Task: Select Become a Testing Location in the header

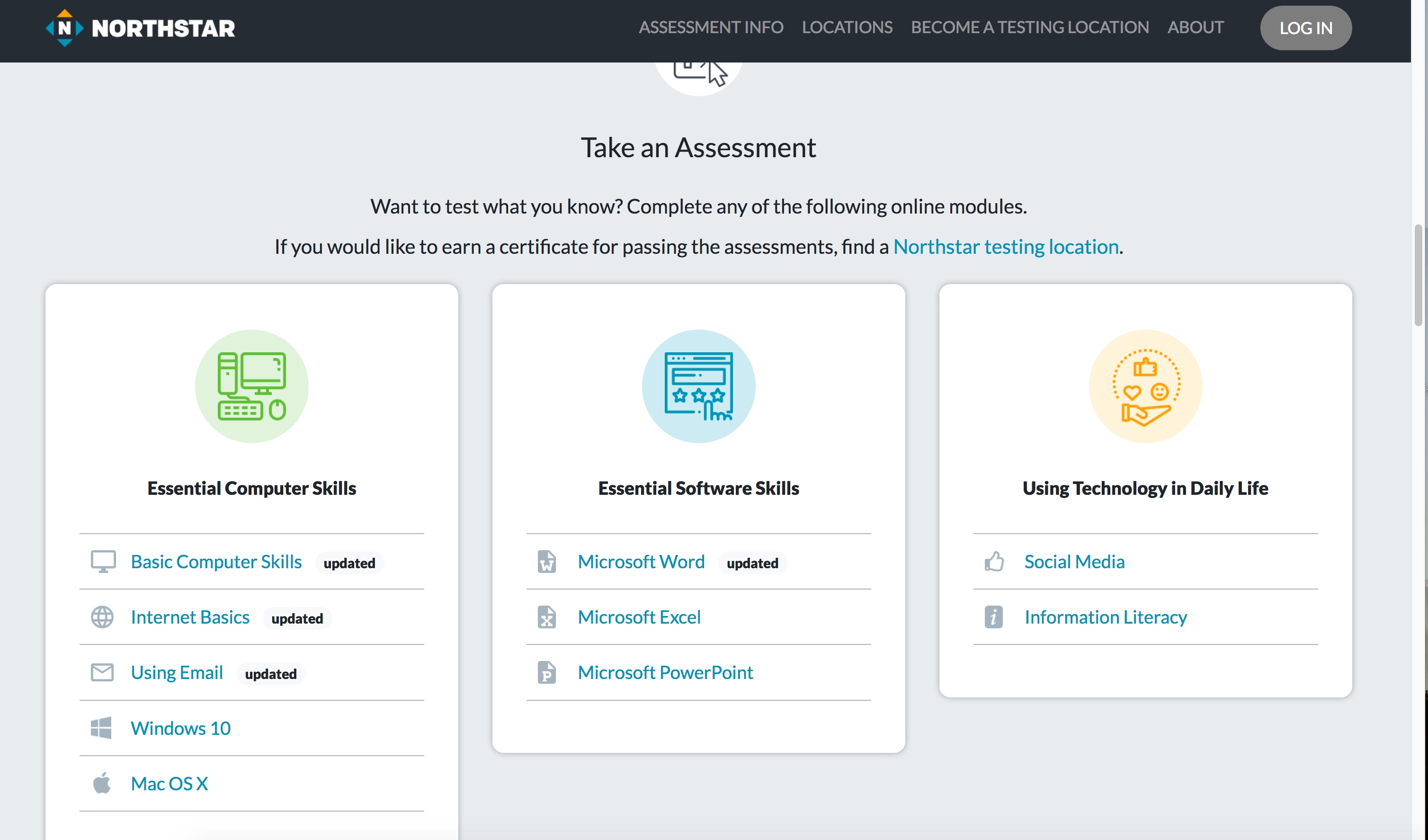Action: click(x=1030, y=27)
